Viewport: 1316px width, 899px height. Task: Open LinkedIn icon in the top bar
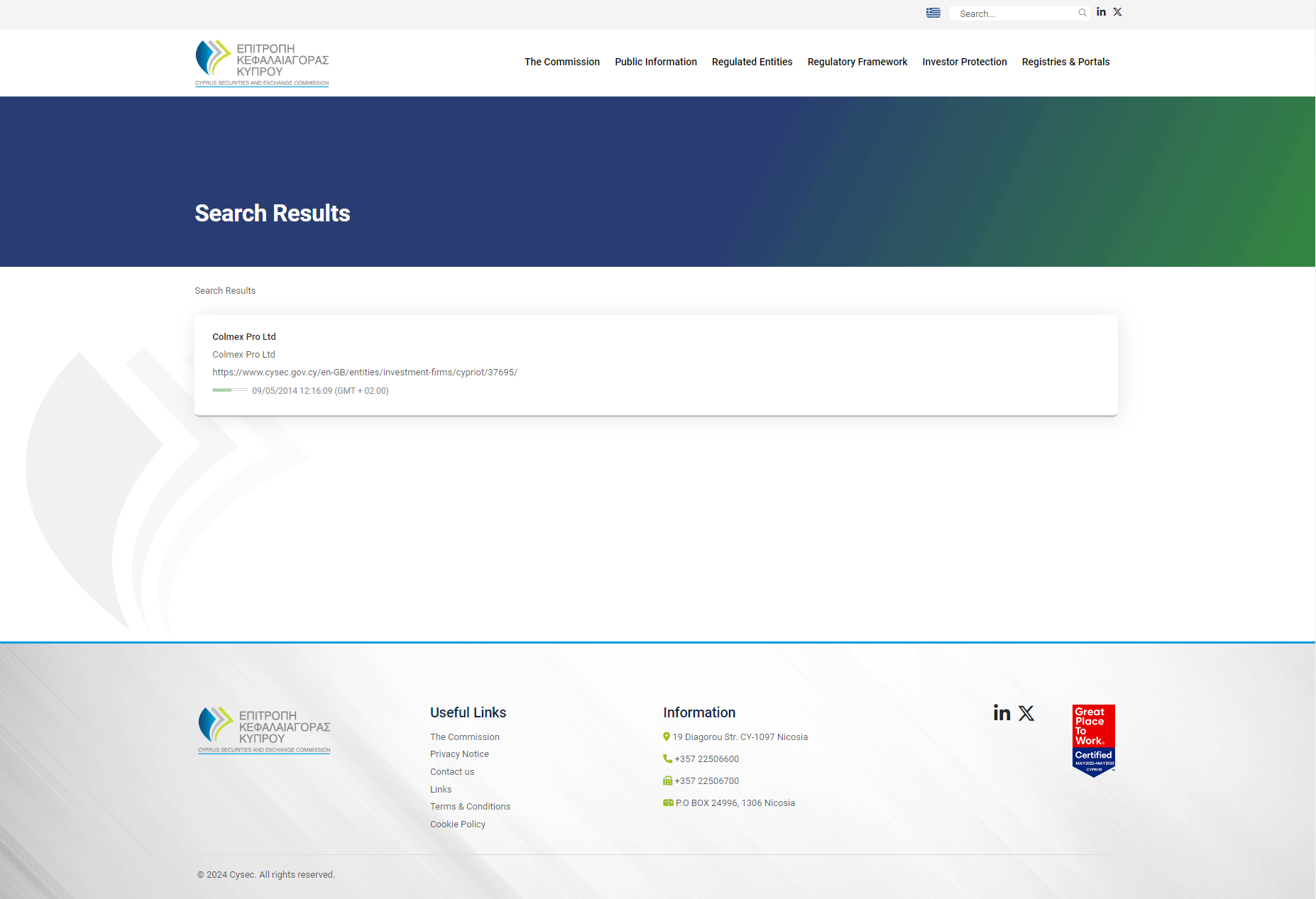coord(1101,12)
